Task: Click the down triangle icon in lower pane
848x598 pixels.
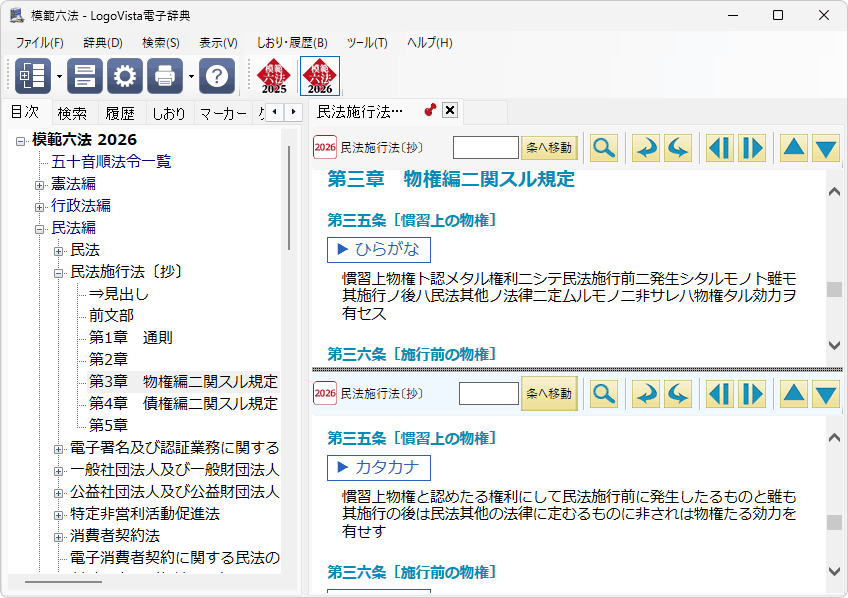Action: click(825, 394)
